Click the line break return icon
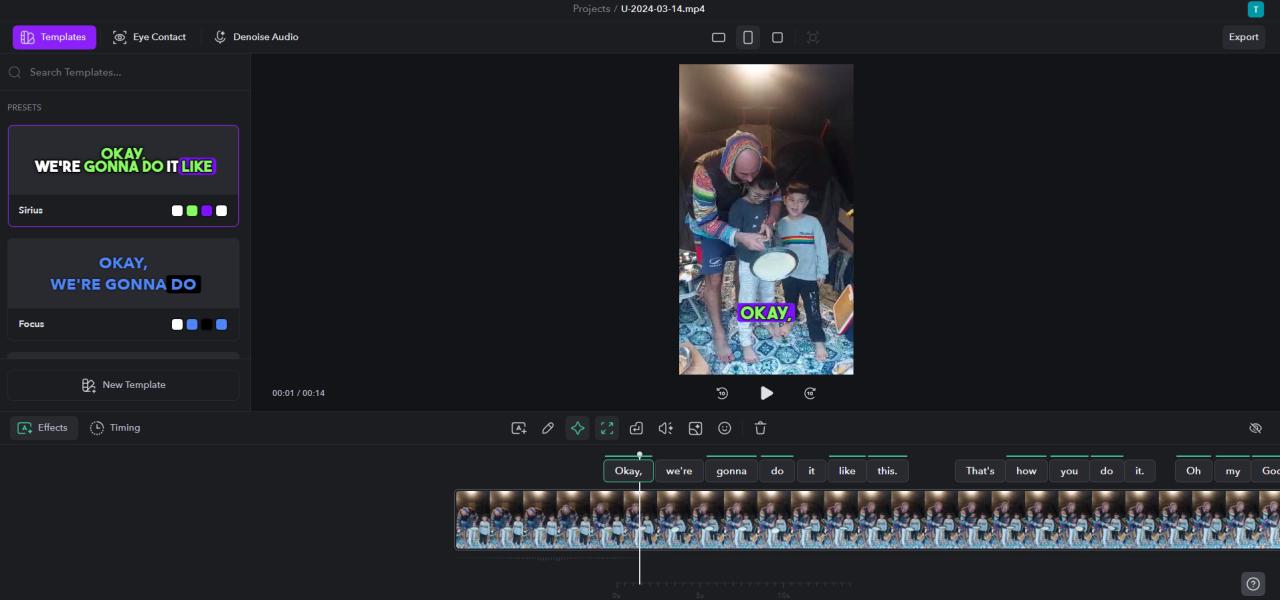The height and width of the screenshot is (600, 1280). pos(636,428)
